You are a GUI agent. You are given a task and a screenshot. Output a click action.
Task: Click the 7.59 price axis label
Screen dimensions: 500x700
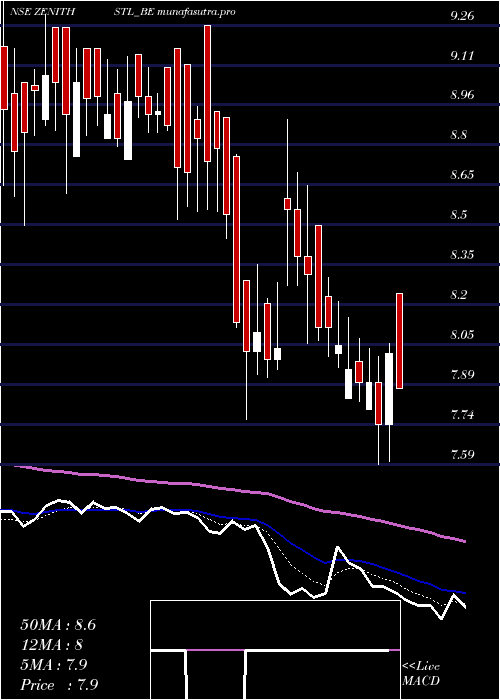[462, 455]
